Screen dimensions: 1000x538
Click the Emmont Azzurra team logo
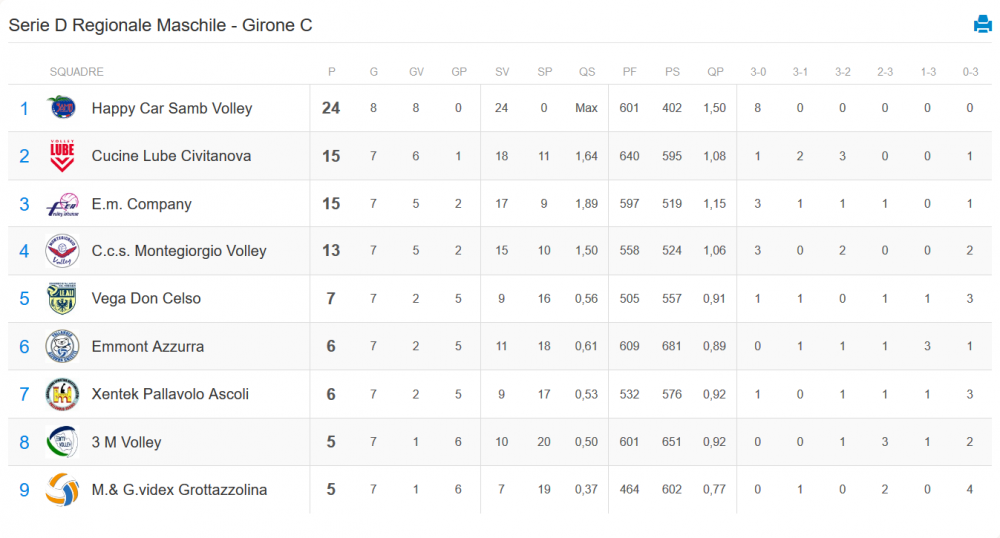[x=62, y=346]
